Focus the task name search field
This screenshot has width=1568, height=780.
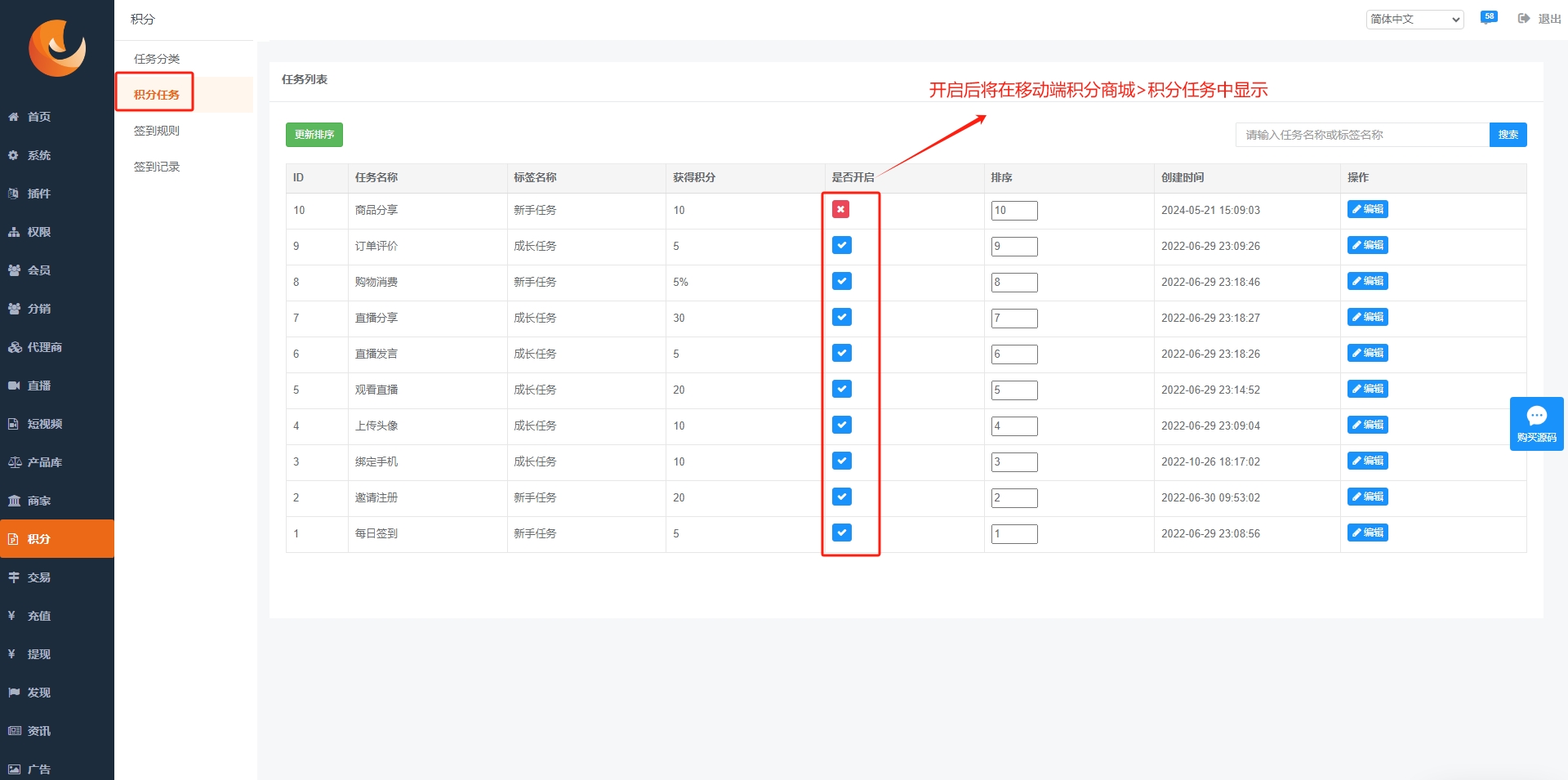pyautogui.click(x=1362, y=135)
